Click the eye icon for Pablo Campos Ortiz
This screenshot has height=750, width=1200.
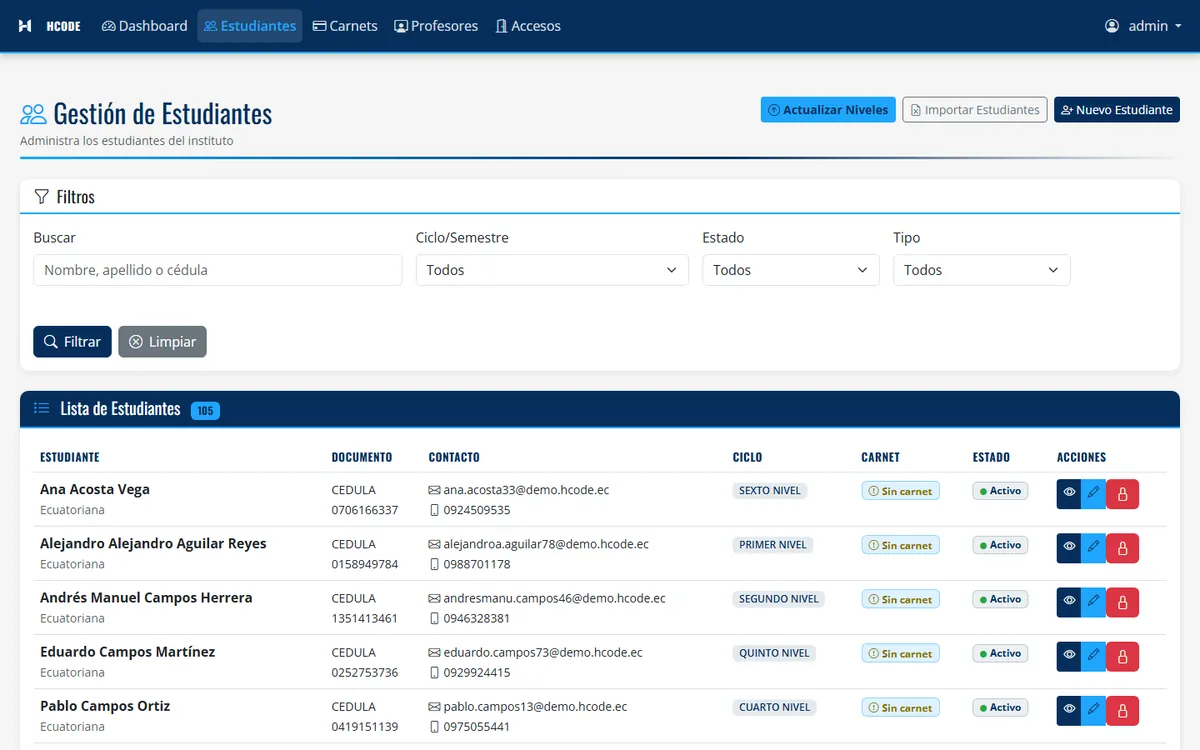click(1069, 710)
